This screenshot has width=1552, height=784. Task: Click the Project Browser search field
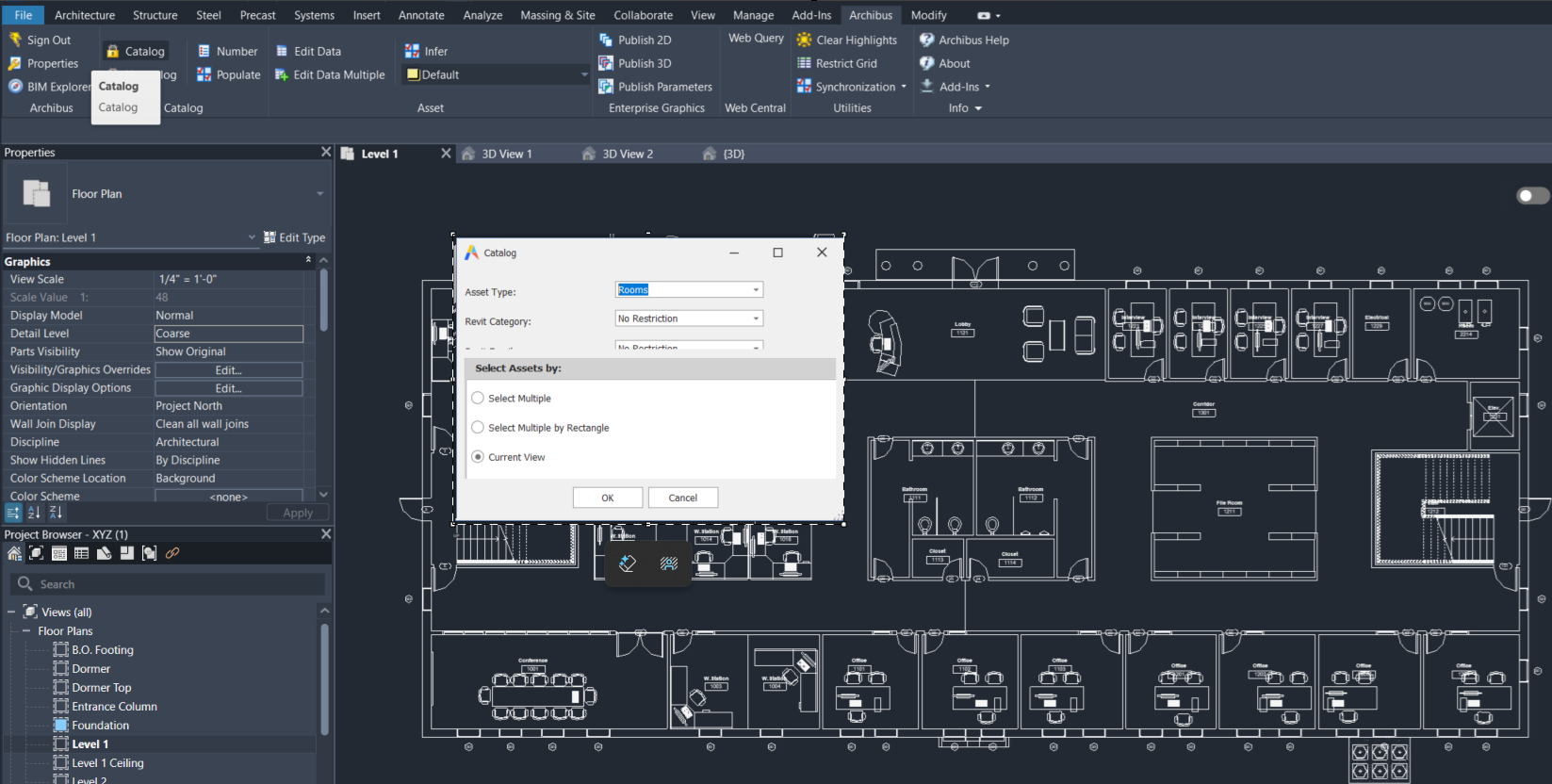pos(170,584)
